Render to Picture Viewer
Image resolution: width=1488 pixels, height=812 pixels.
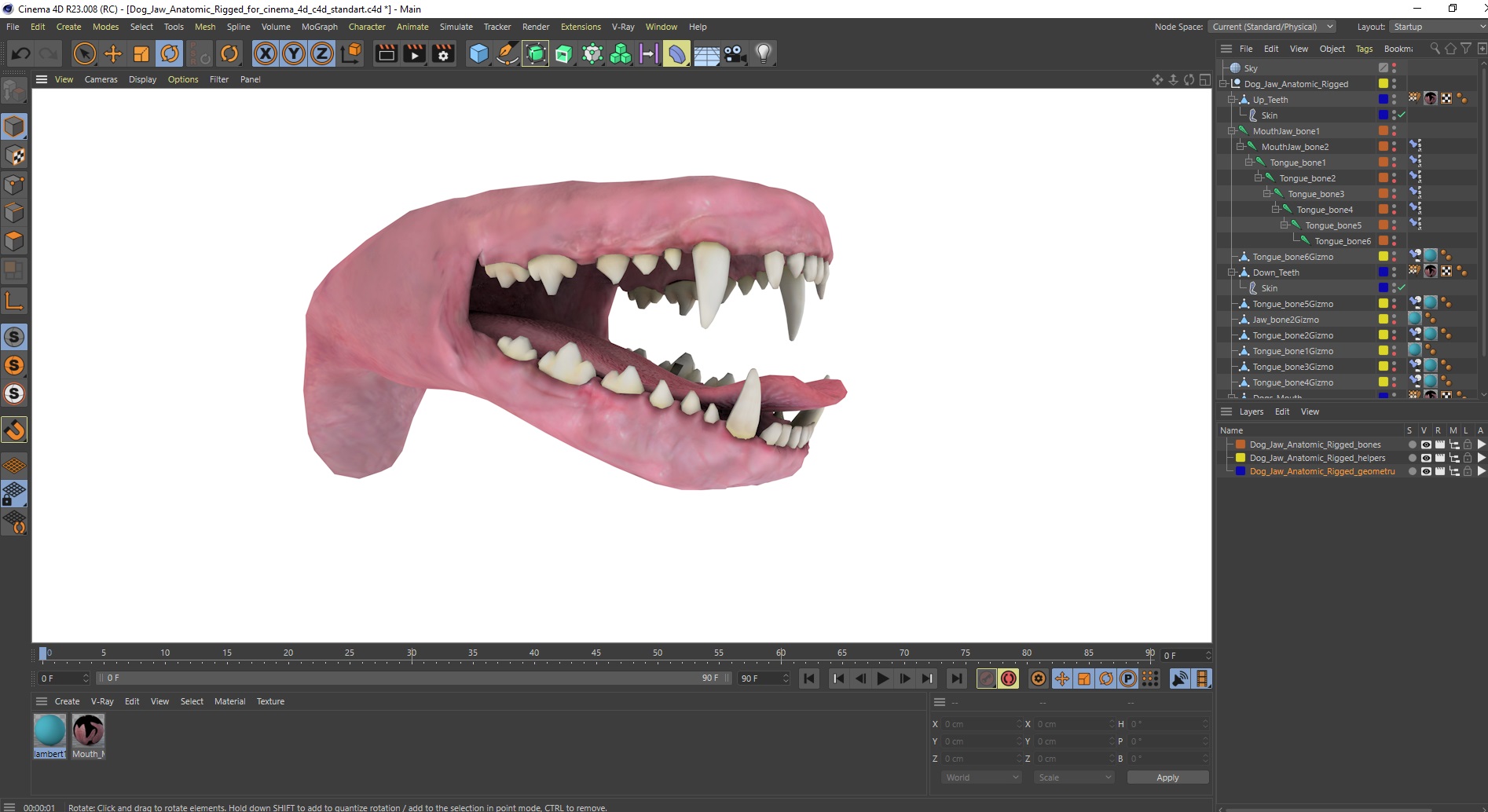[414, 53]
